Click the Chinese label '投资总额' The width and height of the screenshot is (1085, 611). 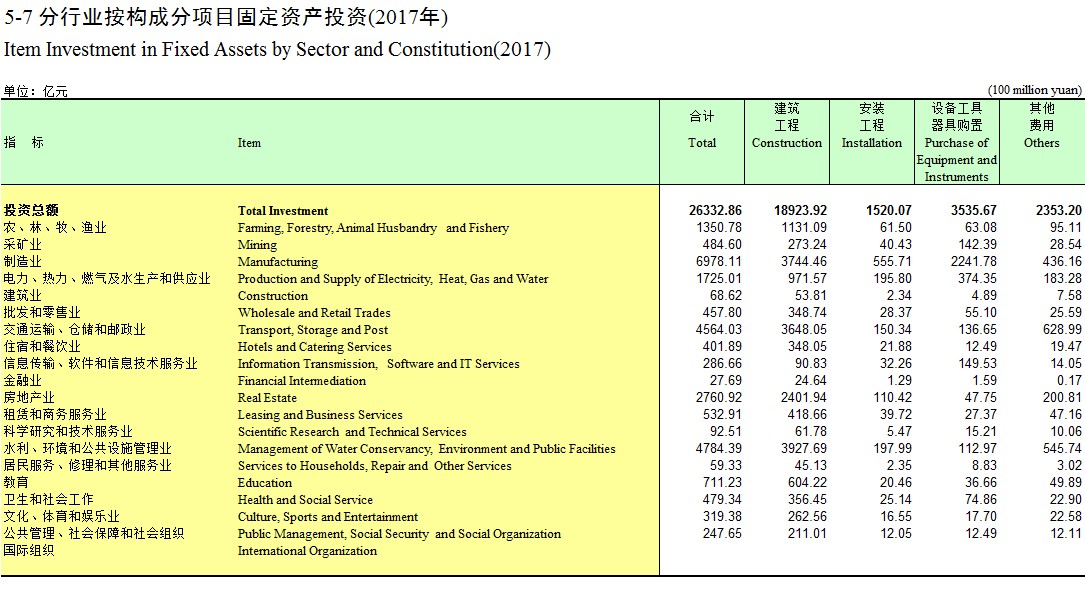[31, 210]
